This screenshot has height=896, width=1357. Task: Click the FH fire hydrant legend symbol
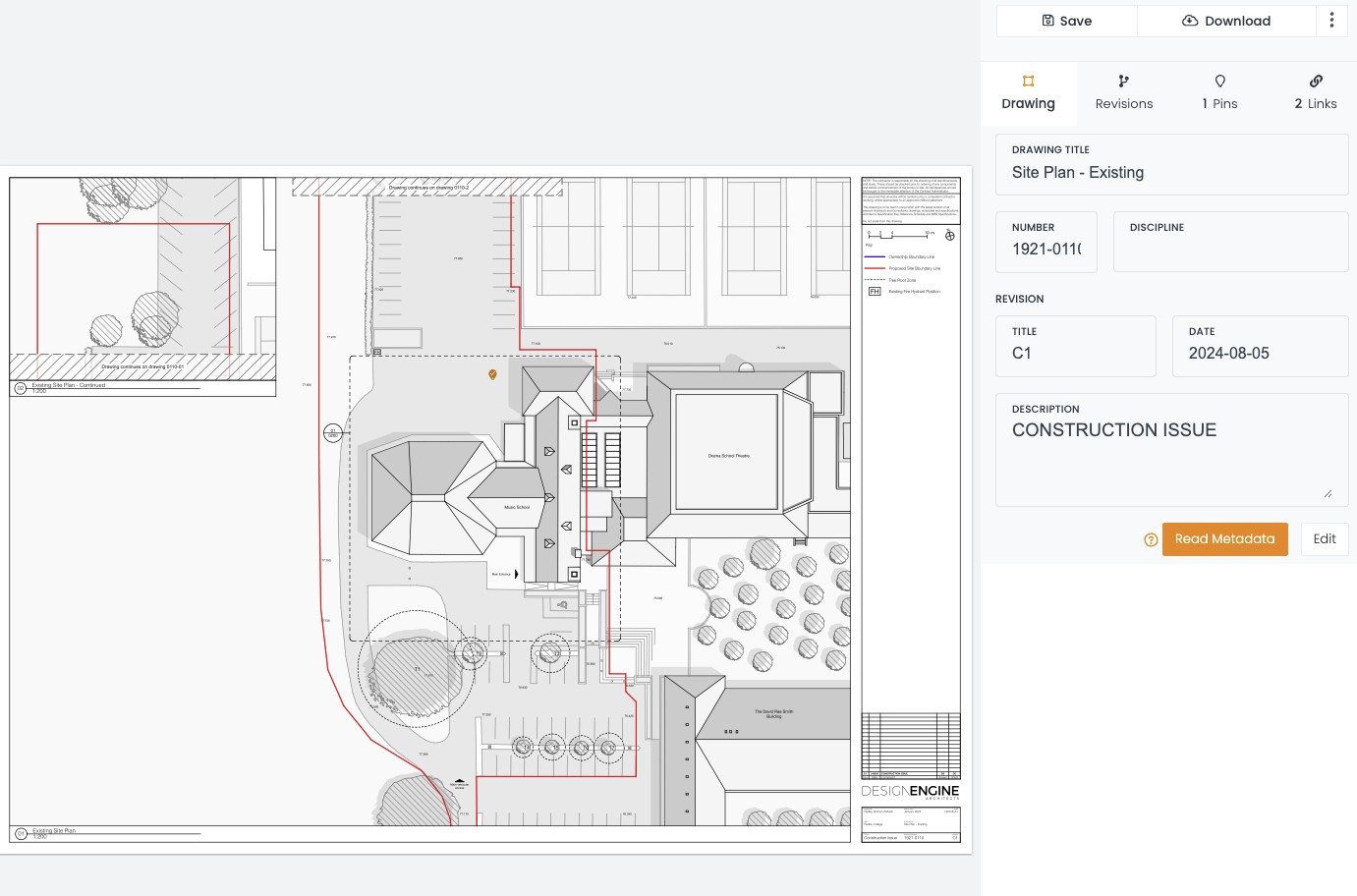[874, 292]
